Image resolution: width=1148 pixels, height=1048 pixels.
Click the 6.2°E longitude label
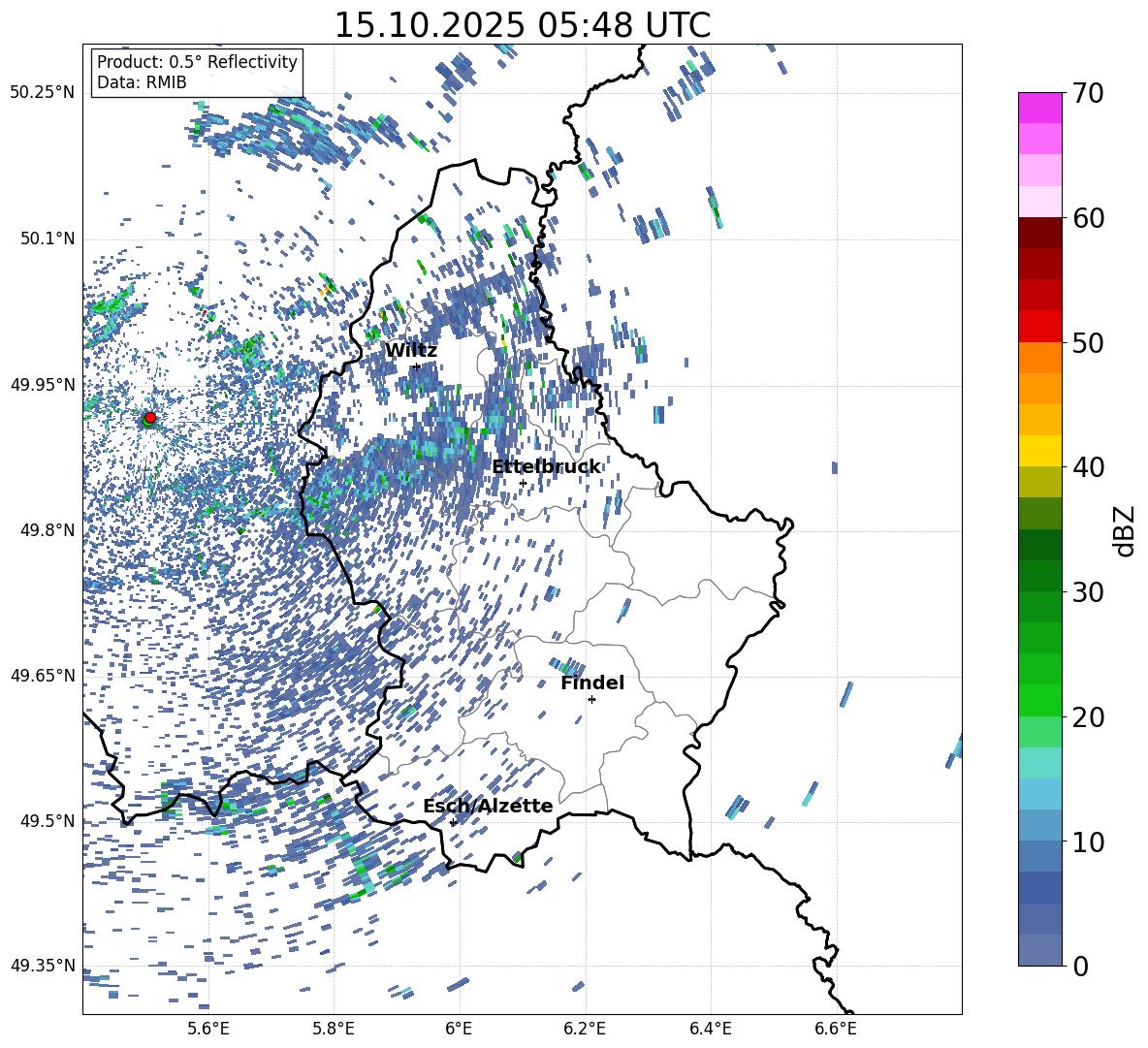585,1029
